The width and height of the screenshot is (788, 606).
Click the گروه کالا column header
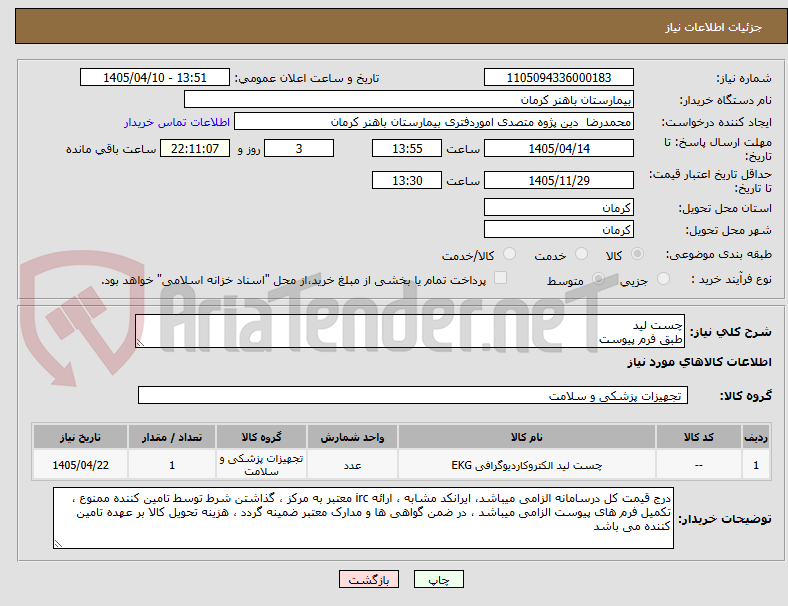tap(261, 437)
